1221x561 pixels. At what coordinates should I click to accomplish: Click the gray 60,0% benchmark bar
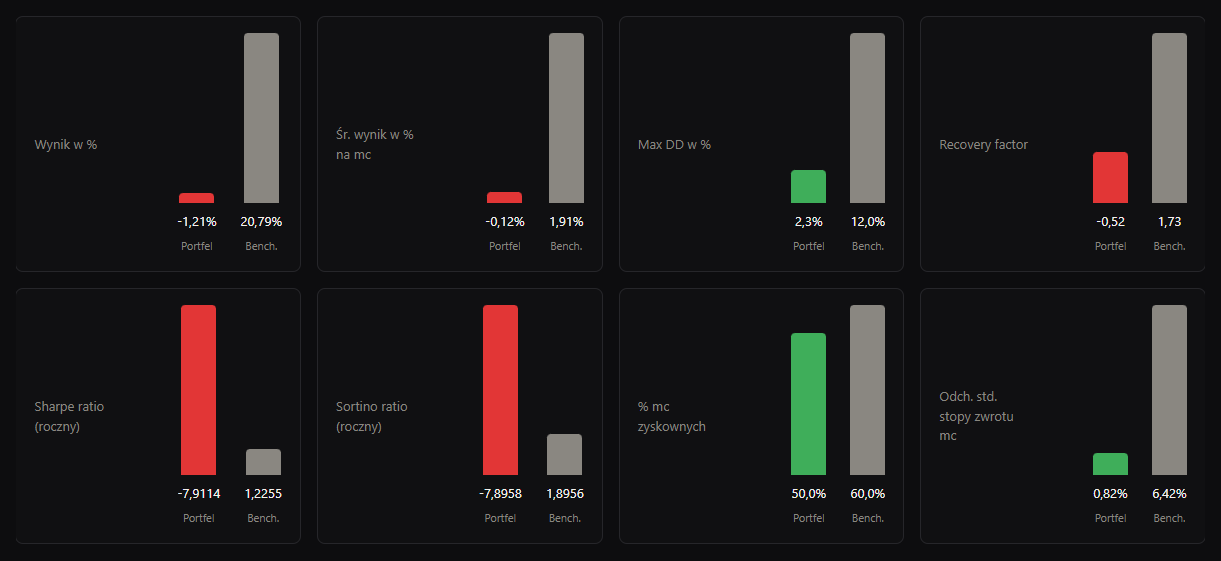(867, 390)
